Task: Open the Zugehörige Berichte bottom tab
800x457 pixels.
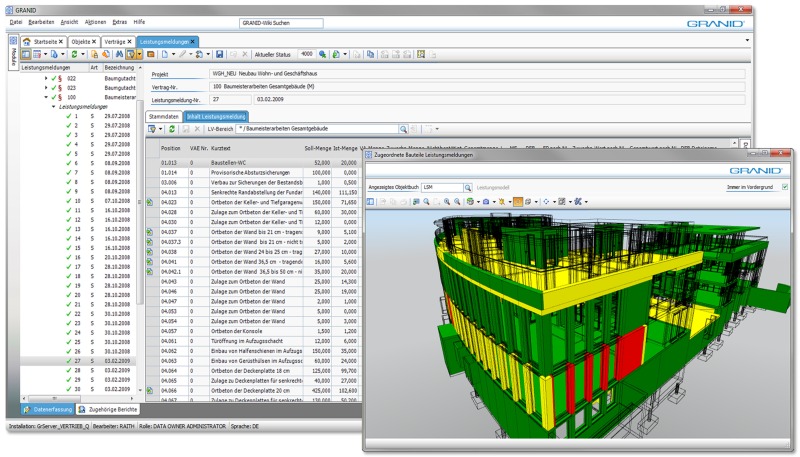Action: 108,409
